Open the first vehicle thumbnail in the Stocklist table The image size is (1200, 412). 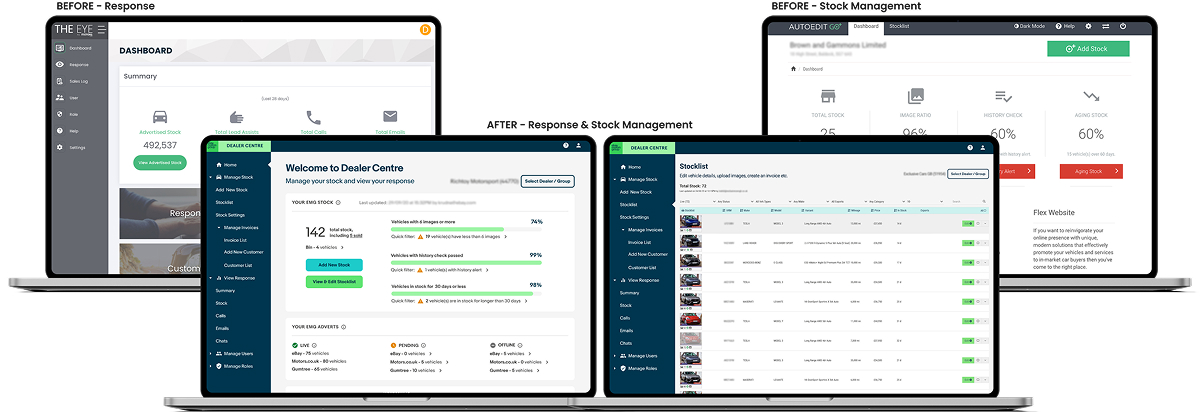coord(691,222)
